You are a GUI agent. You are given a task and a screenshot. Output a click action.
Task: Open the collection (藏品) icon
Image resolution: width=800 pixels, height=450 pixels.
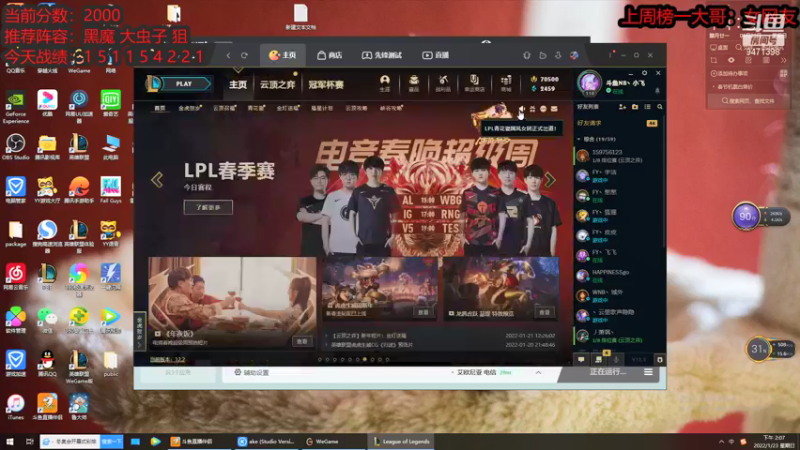[x=414, y=83]
